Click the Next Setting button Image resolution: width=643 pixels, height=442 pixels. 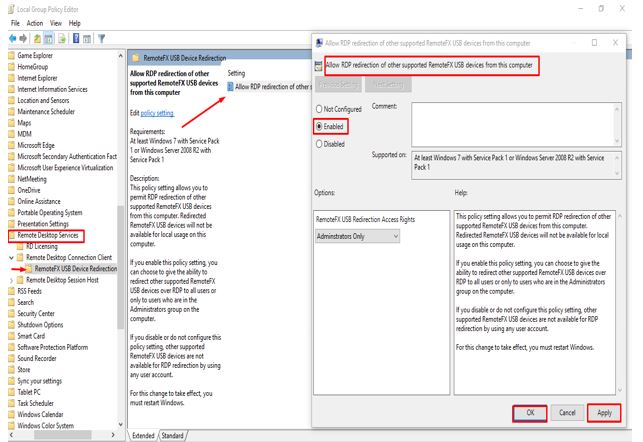[x=388, y=84]
